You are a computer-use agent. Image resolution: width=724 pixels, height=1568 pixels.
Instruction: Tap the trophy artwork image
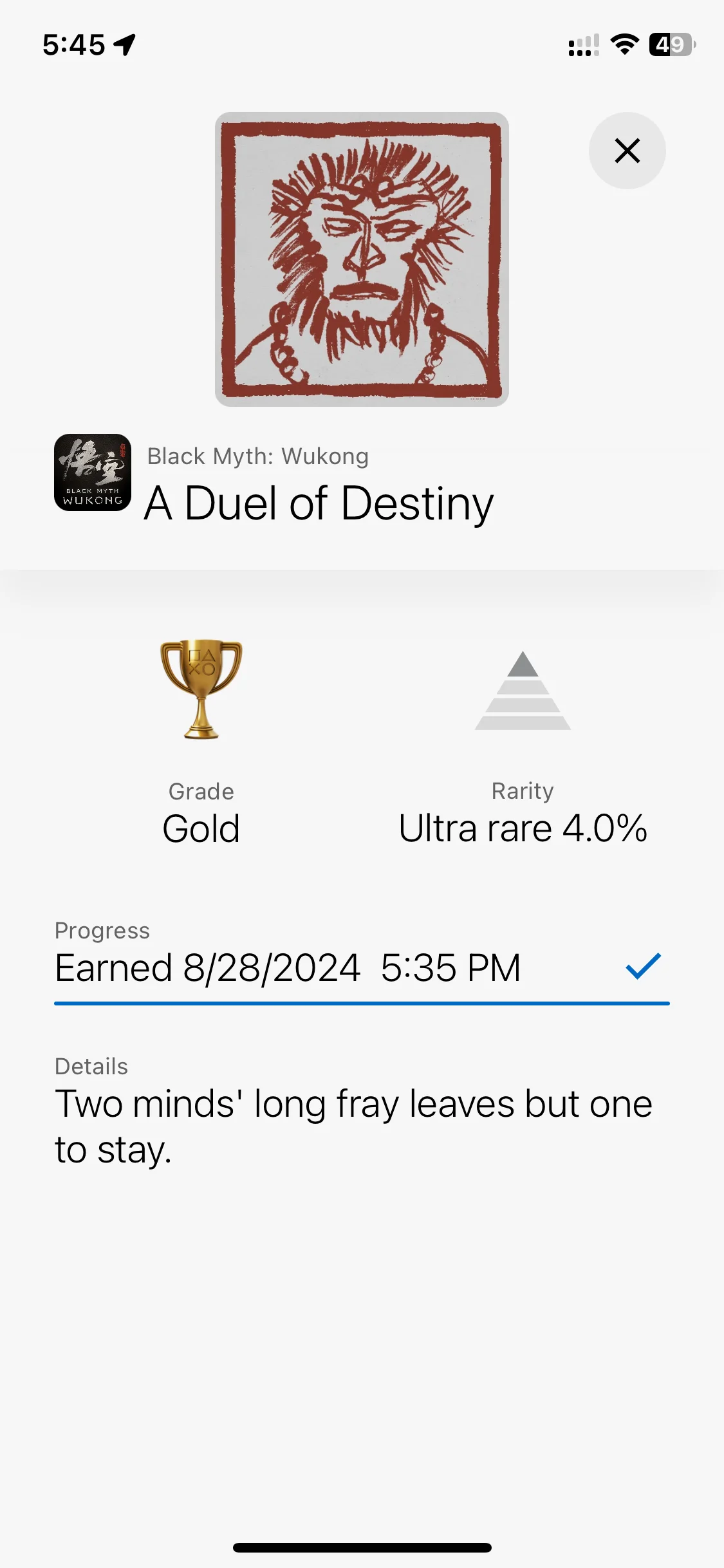[x=362, y=259]
